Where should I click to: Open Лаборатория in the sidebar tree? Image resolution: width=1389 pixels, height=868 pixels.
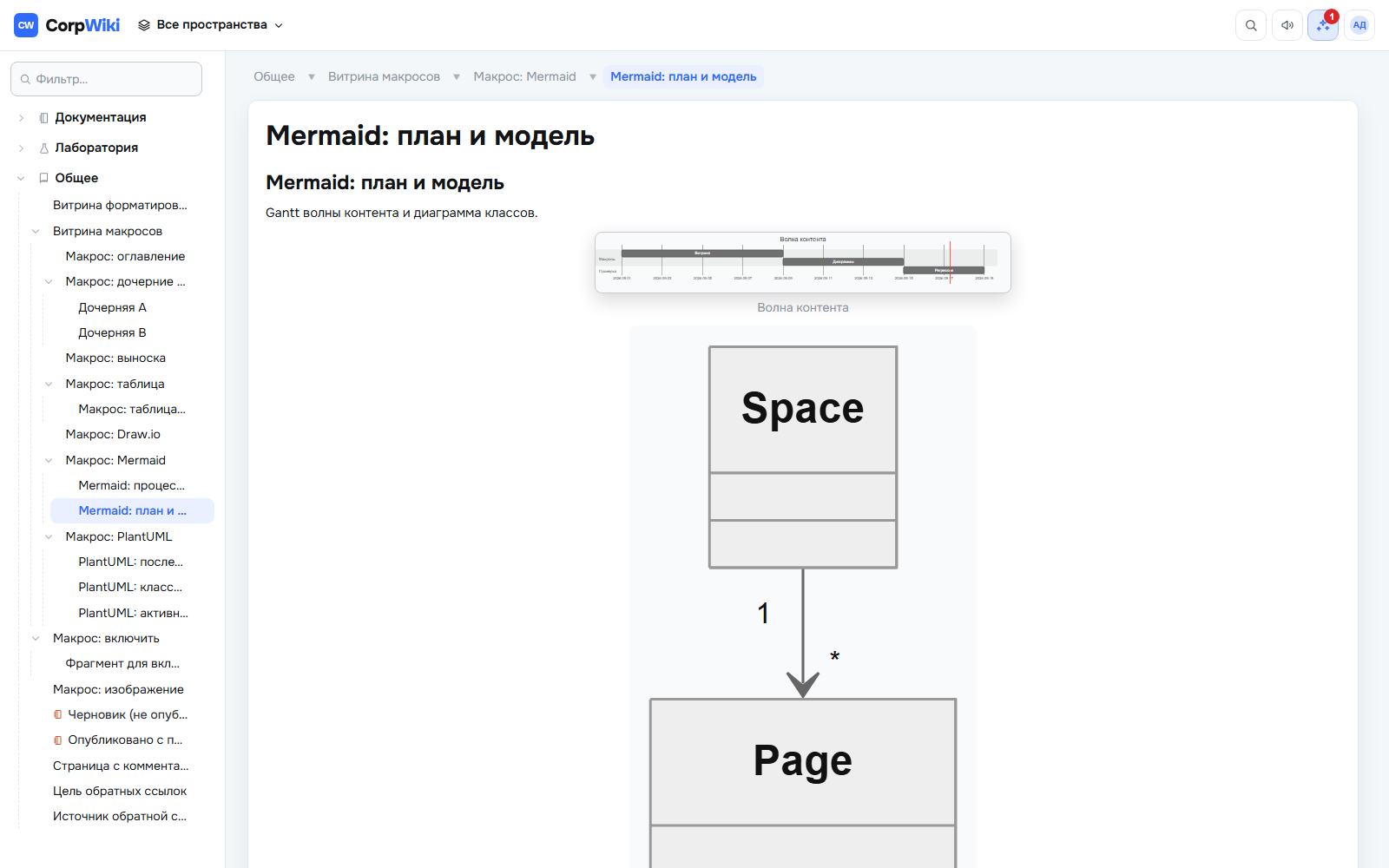[x=96, y=148]
